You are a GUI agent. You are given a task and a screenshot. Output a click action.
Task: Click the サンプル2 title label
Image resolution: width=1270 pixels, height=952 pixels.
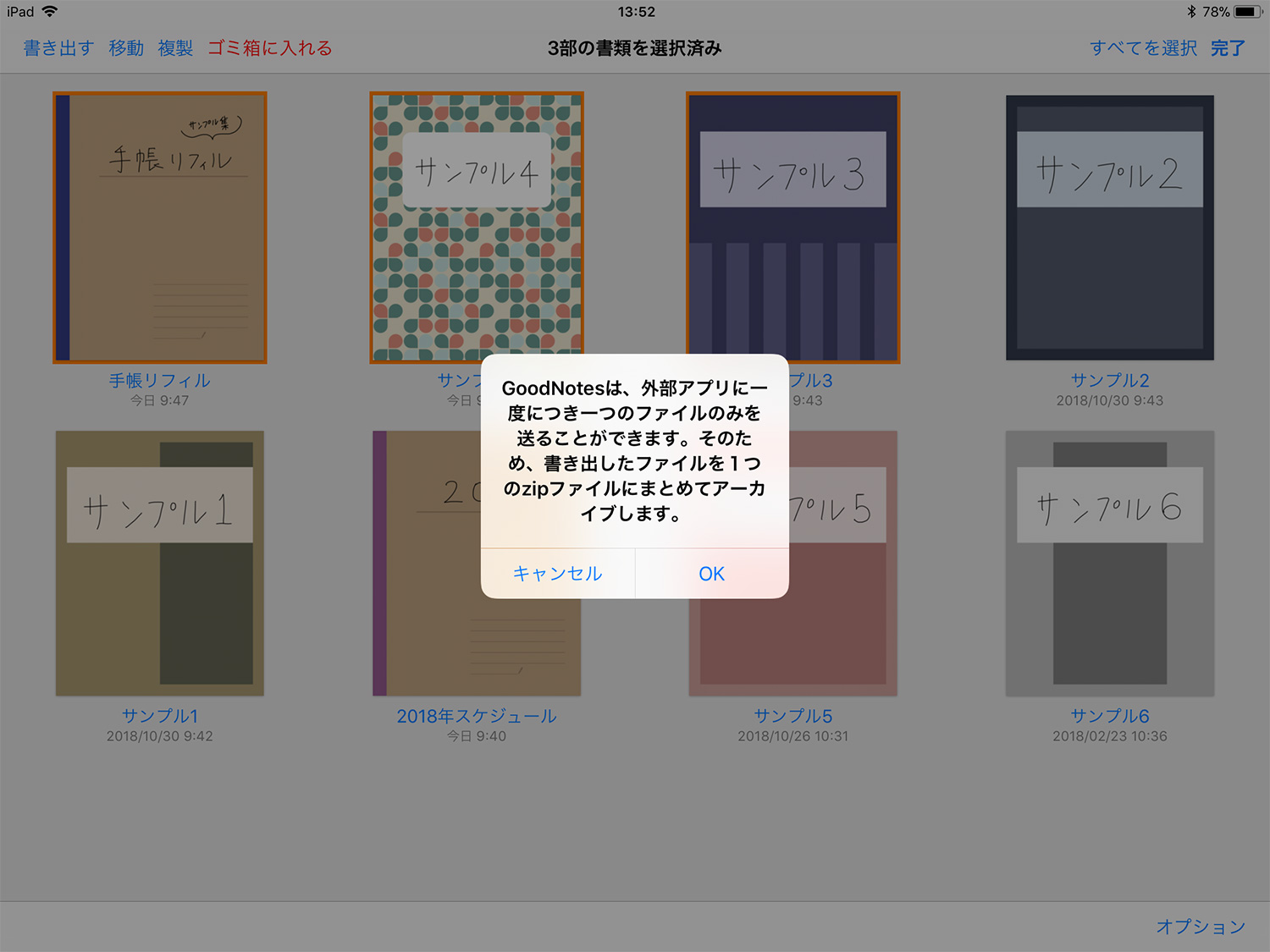pos(1110,381)
